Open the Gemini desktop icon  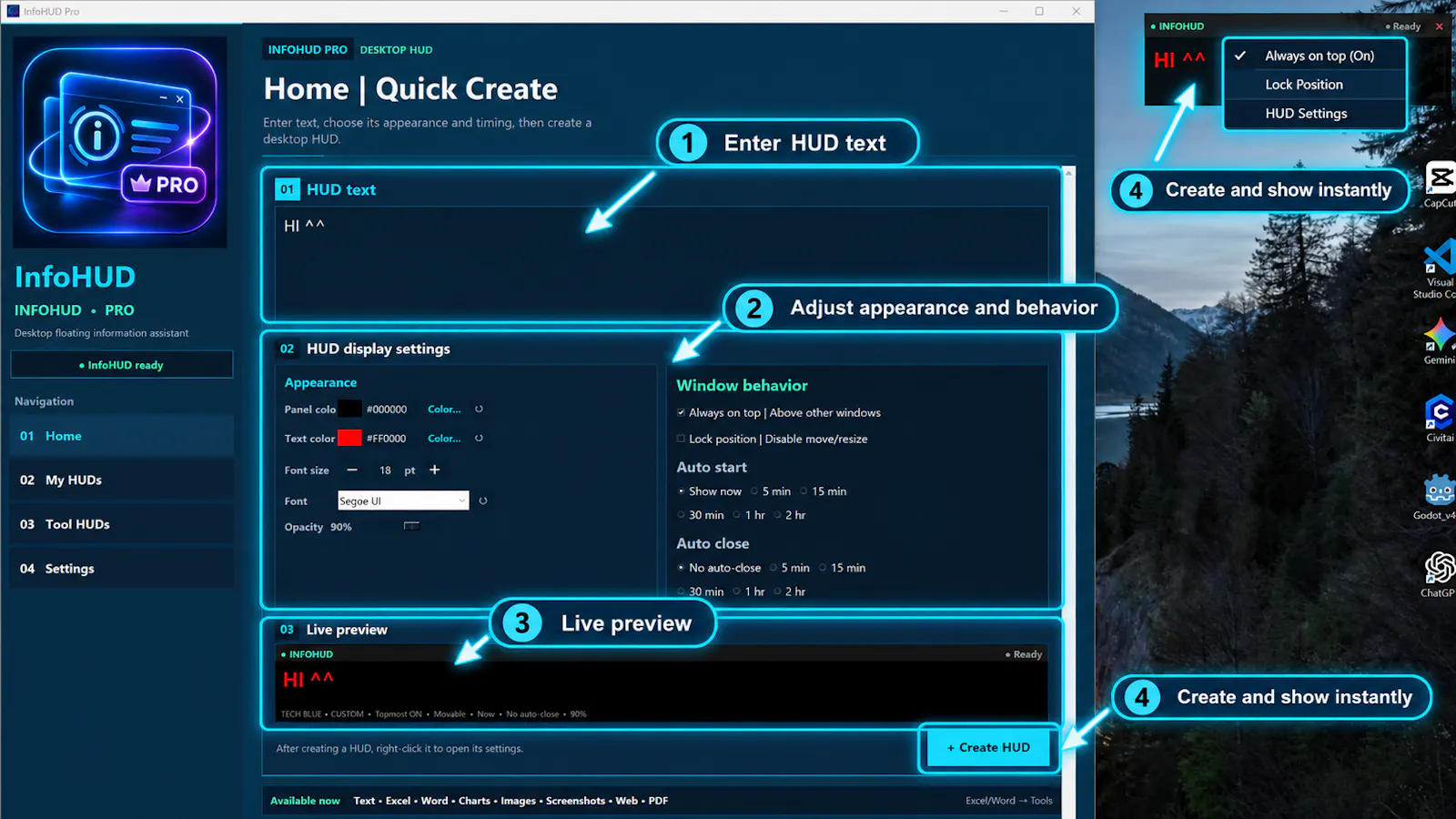[x=1440, y=341]
